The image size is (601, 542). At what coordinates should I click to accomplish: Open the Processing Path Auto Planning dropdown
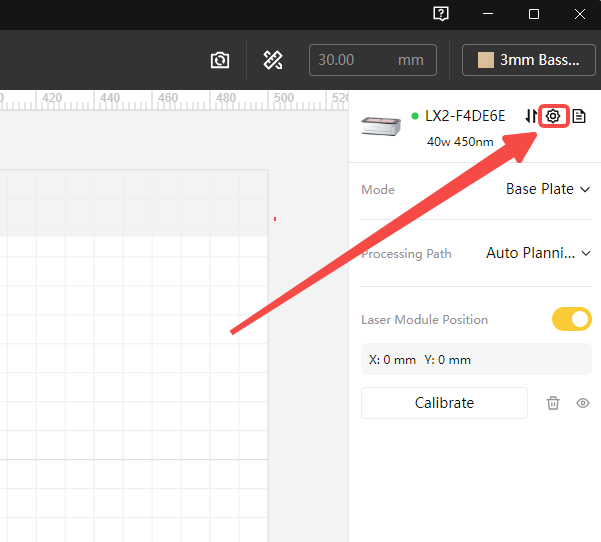tap(538, 253)
